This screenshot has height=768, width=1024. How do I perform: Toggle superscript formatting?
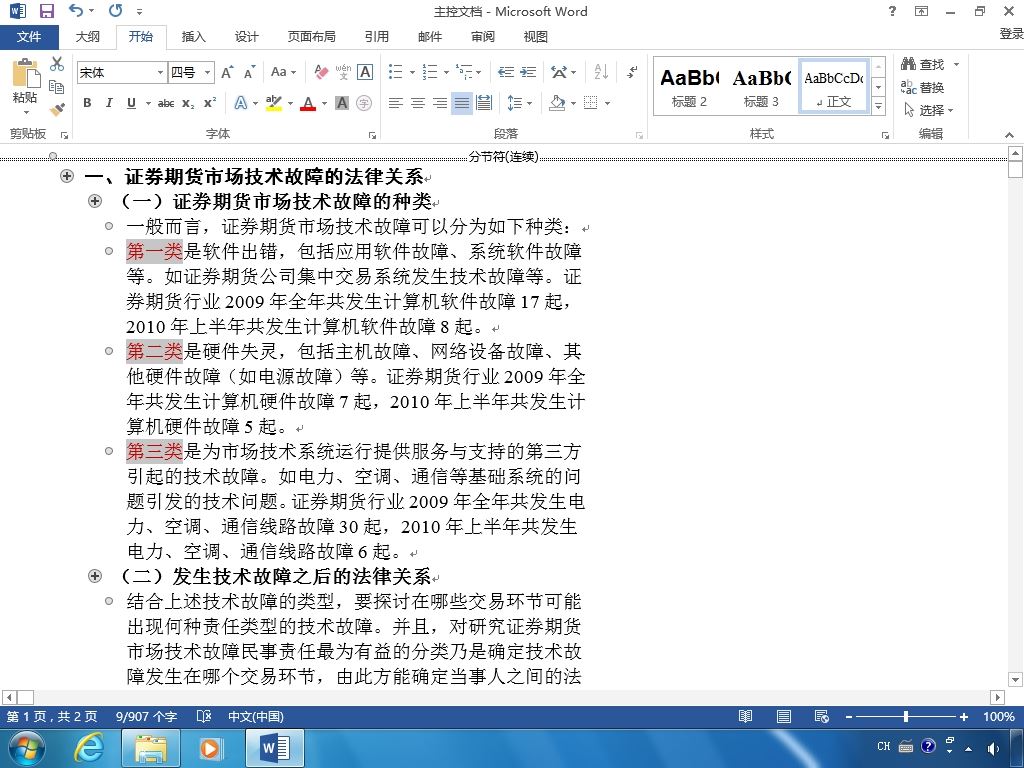point(210,103)
